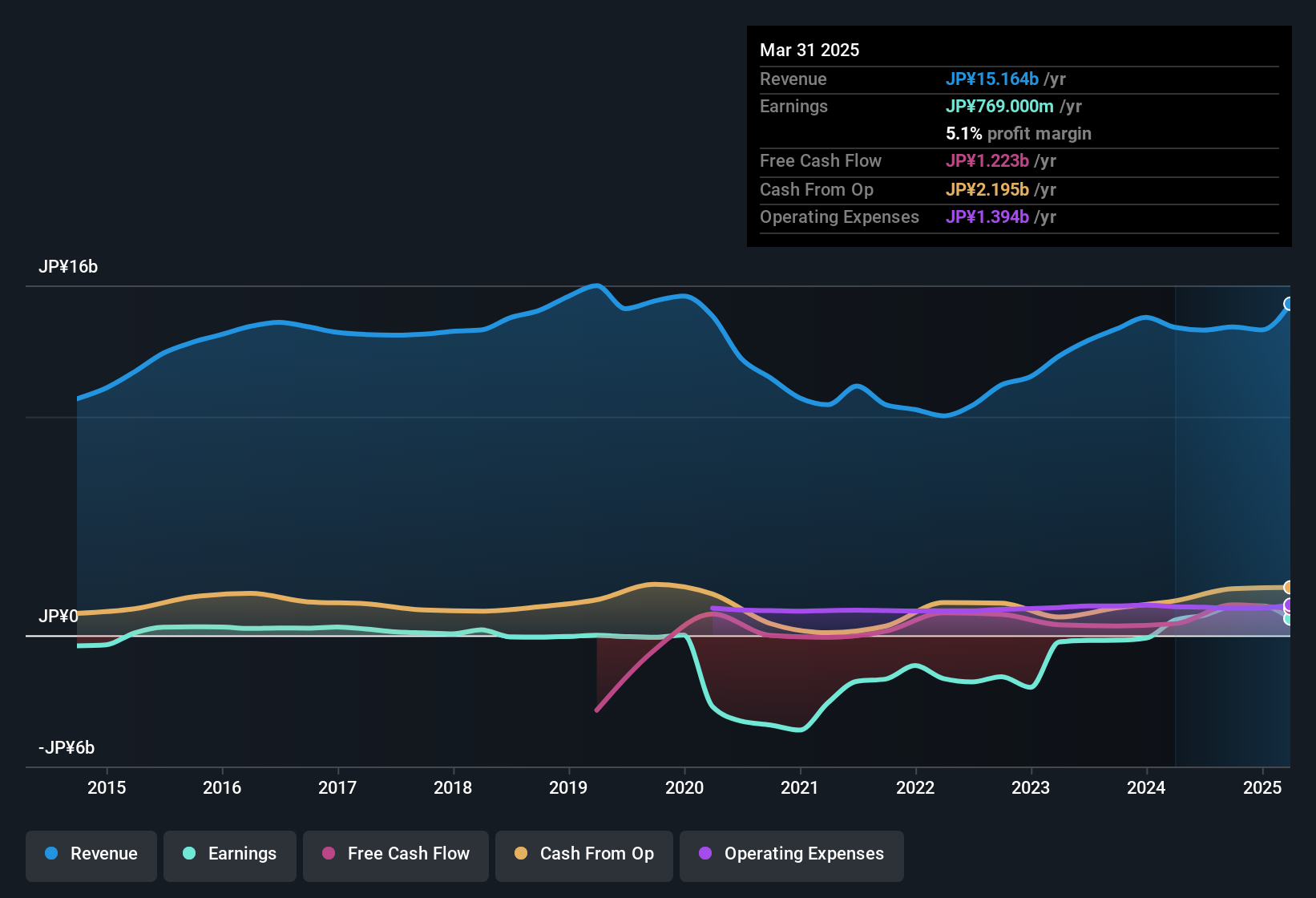The image size is (1316, 898).
Task: Click the 5.1% profit margin text
Action: coord(1019,133)
